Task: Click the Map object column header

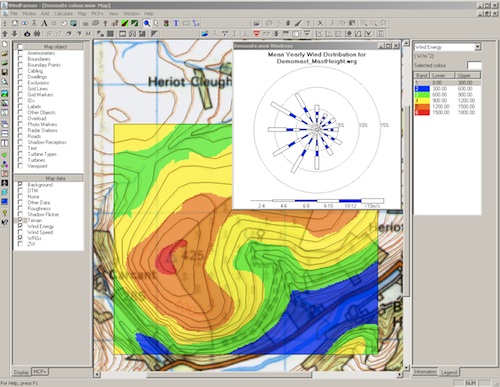Action: (x=55, y=47)
